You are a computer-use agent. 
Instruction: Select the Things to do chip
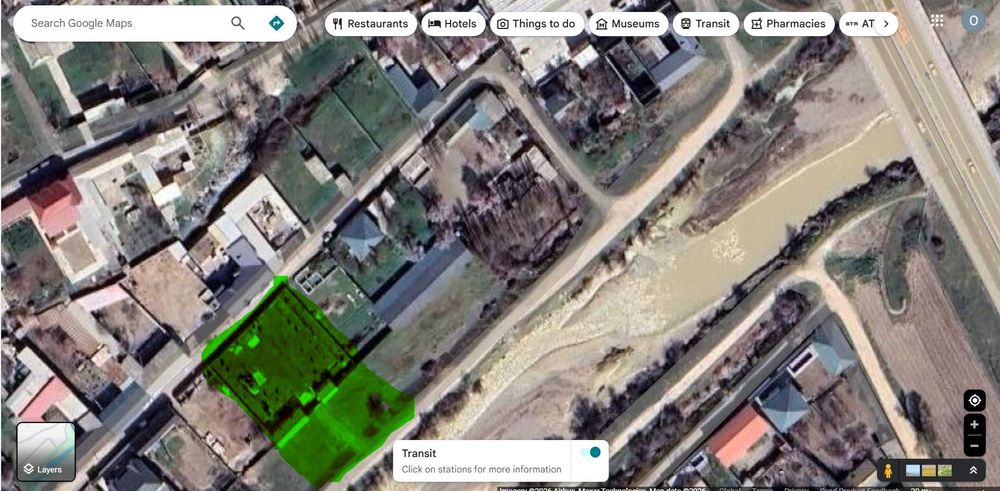(x=536, y=24)
